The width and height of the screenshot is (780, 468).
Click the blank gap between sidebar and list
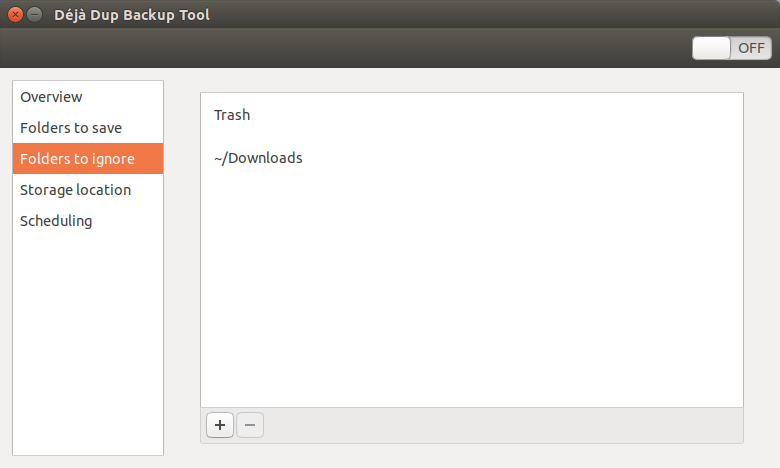coord(182,270)
